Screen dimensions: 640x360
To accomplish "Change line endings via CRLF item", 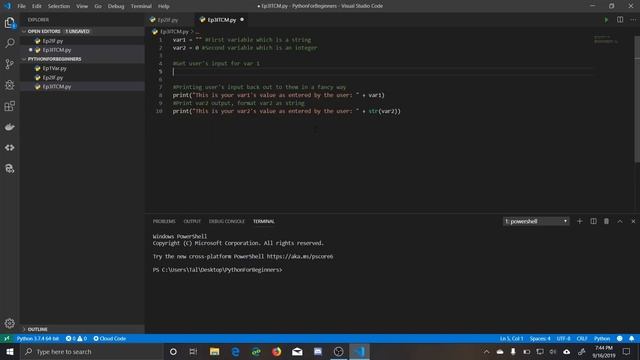I will tap(582, 338).
